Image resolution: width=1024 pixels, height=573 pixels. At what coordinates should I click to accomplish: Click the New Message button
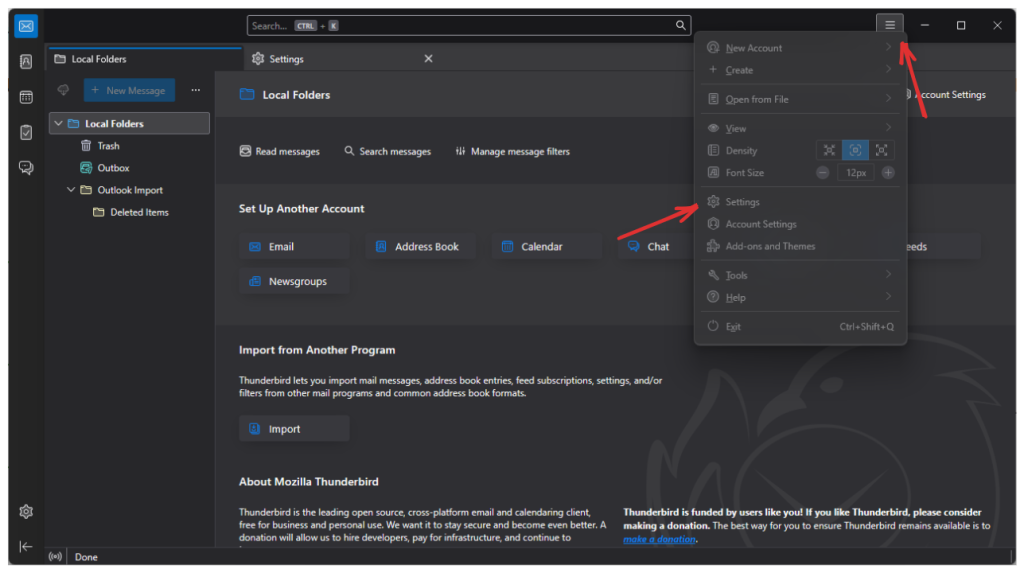click(129, 90)
